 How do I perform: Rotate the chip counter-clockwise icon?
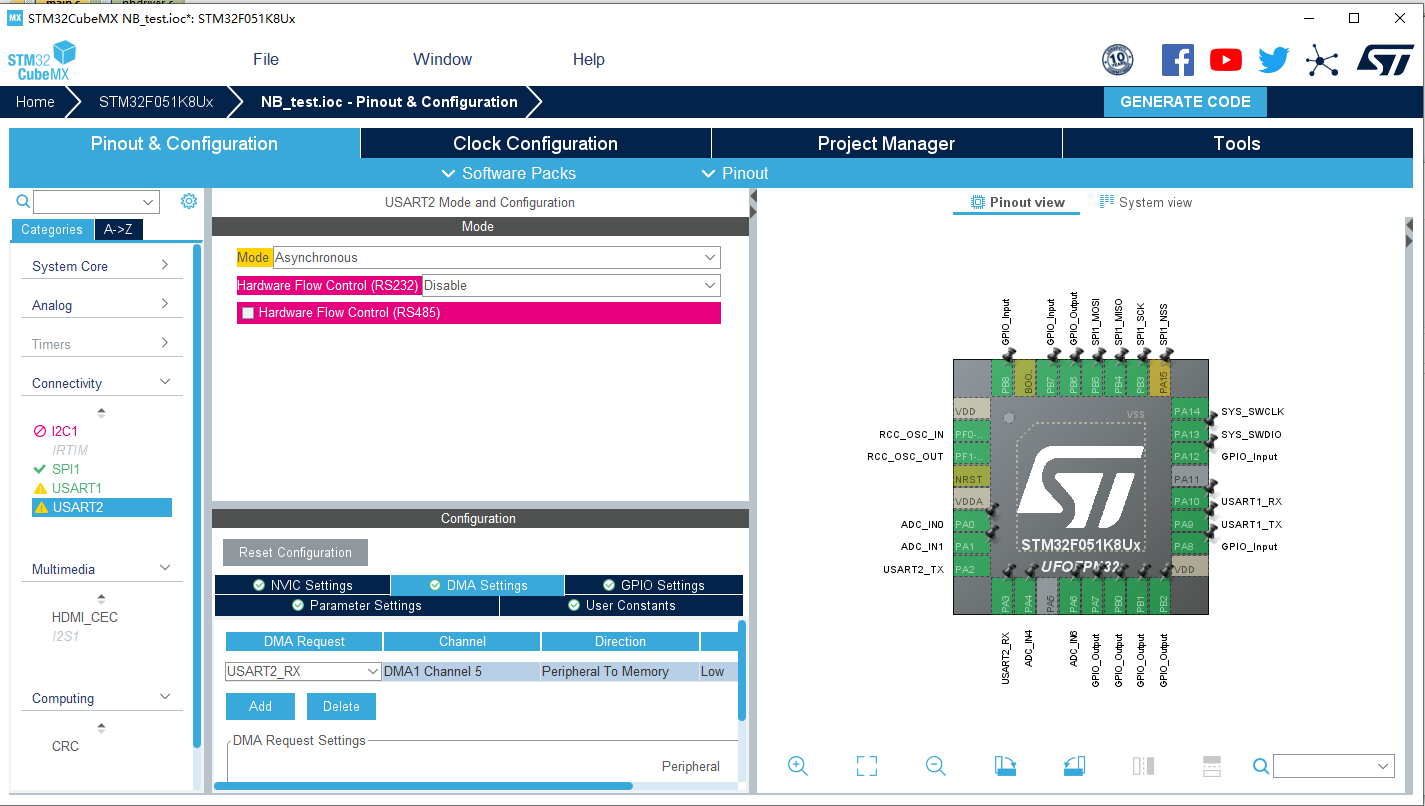coord(1074,766)
